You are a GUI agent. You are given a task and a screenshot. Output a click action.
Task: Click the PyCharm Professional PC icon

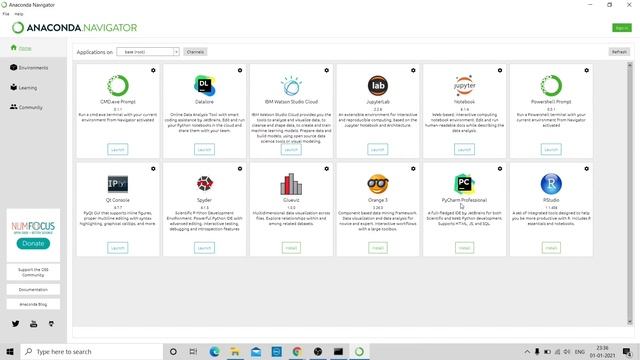(464, 184)
